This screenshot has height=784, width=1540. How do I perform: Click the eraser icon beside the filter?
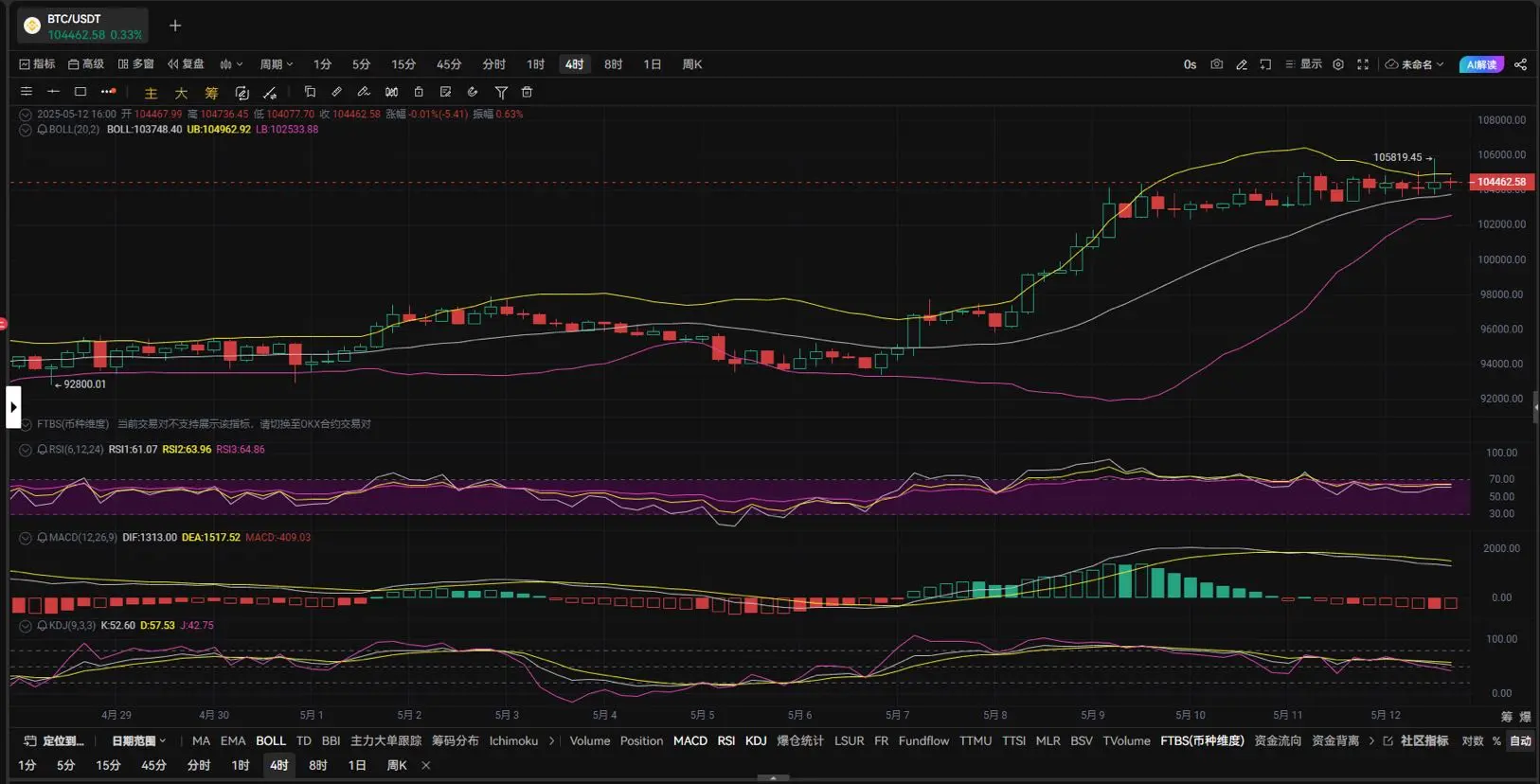coord(473,92)
